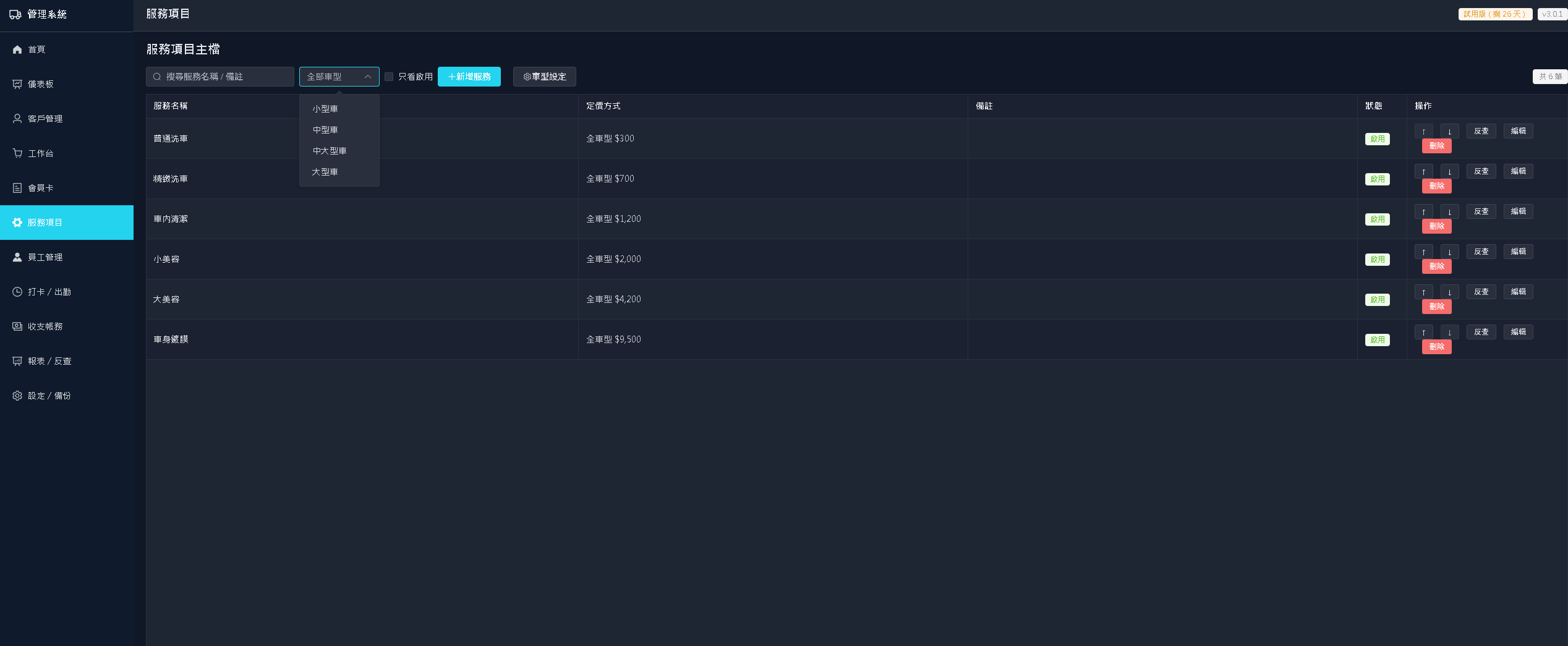Edit 普通洗車 with the 編輯 button
Image resolution: width=1568 pixels, height=646 pixels.
point(1519,131)
